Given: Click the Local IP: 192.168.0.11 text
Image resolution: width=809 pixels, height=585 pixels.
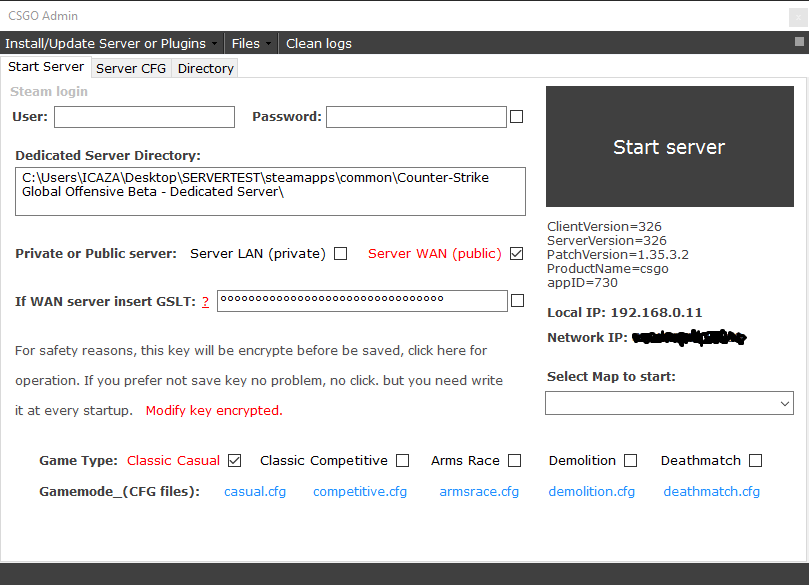Looking at the screenshot, I should [x=624, y=313].
